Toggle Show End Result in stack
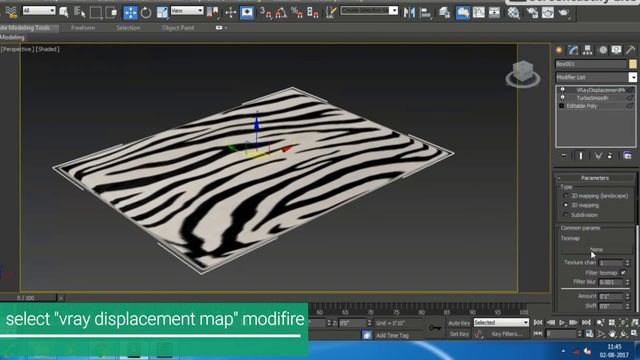 point(581,156)
